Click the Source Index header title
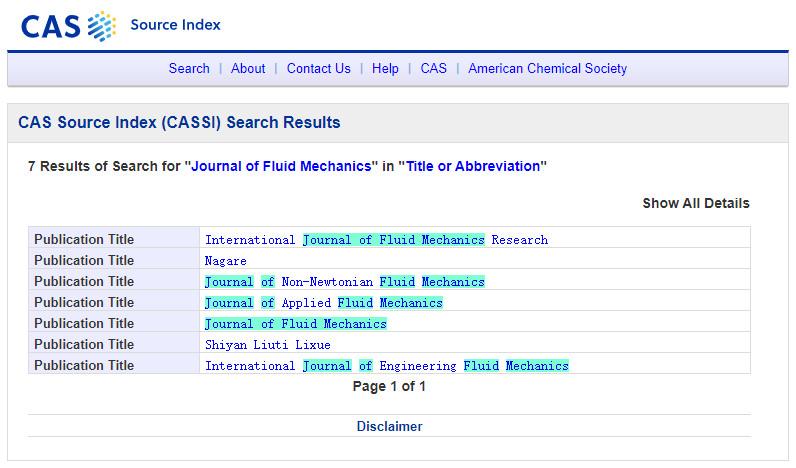 175,24
